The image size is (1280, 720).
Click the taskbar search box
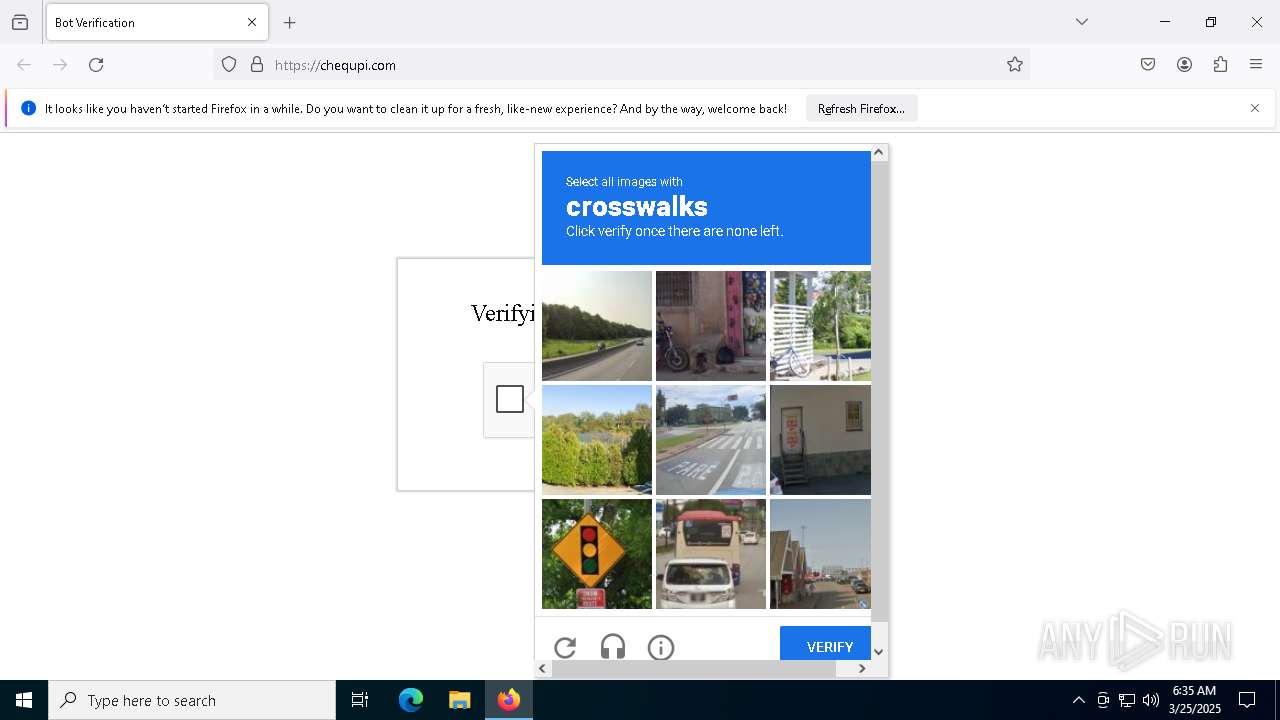coord(192,700)
